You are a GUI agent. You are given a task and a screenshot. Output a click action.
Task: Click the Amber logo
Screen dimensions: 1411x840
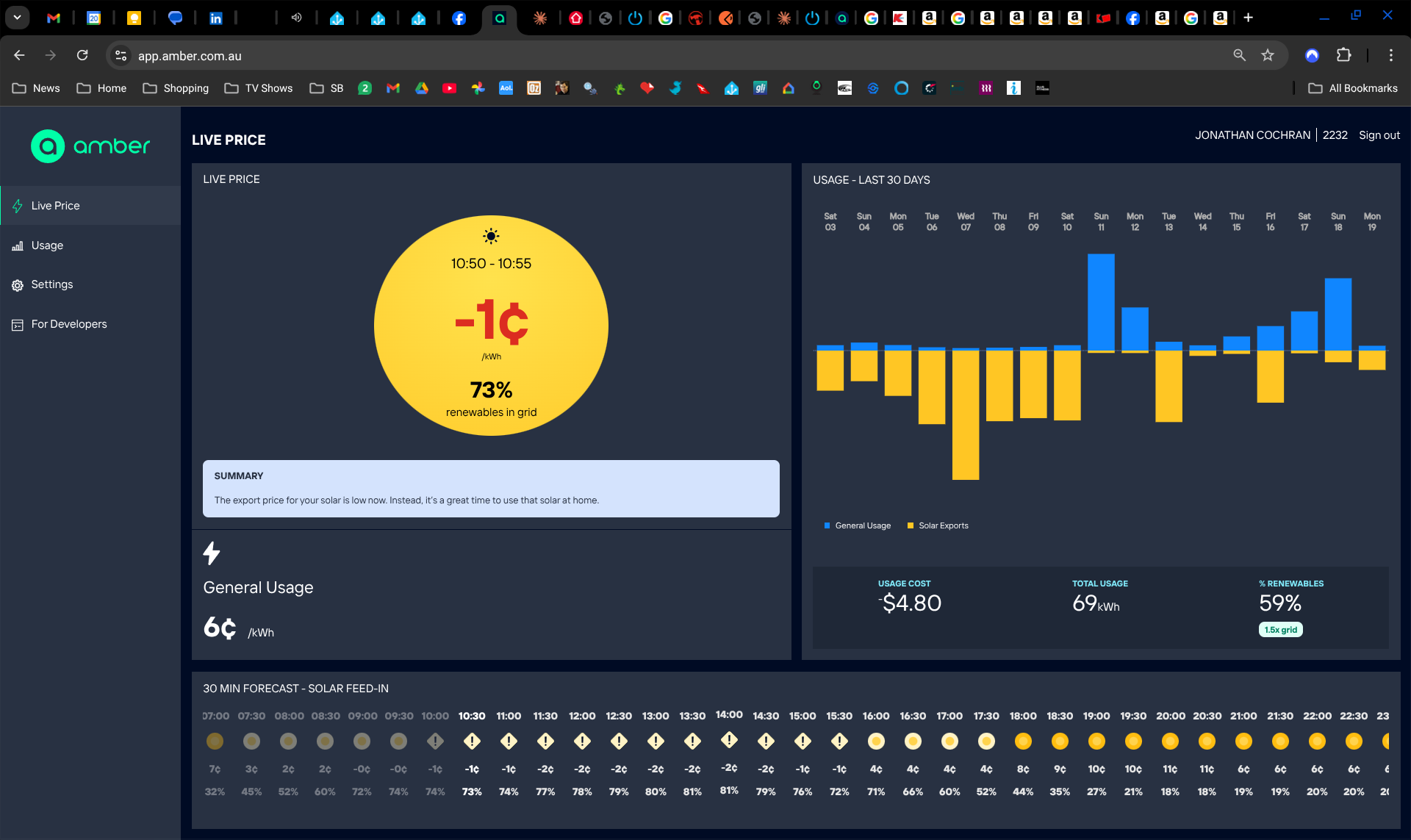pos(90,146)
